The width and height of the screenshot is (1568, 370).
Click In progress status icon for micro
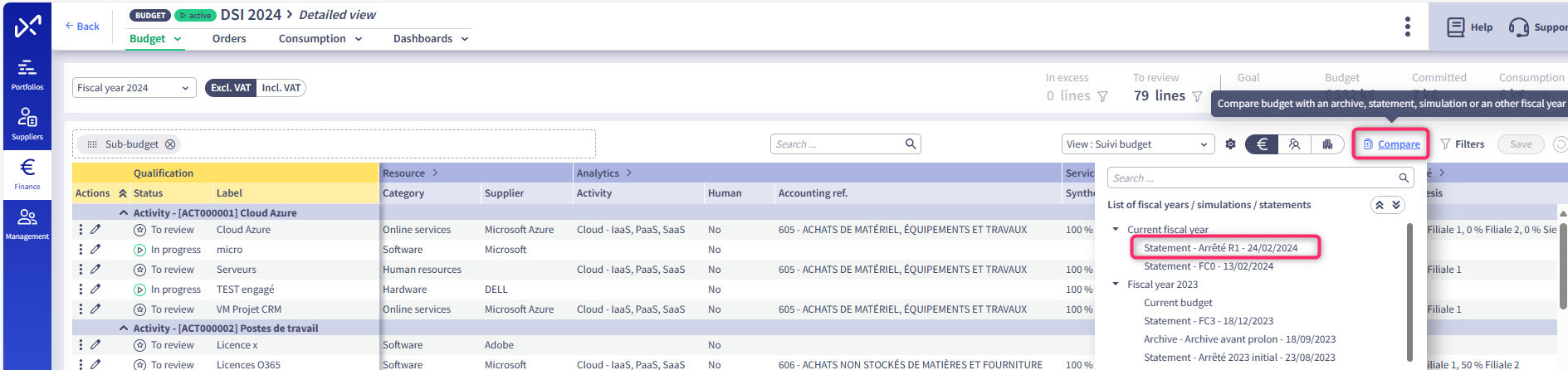tap(140, 250)
